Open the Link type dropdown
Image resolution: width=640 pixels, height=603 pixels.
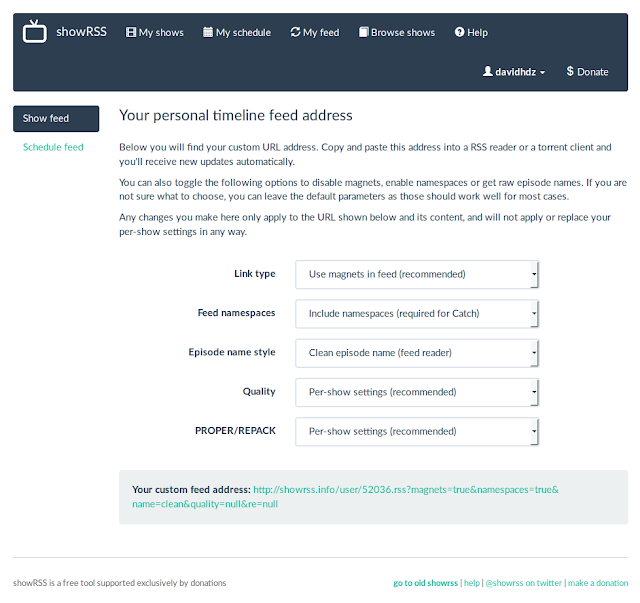[x=417, y=274]
